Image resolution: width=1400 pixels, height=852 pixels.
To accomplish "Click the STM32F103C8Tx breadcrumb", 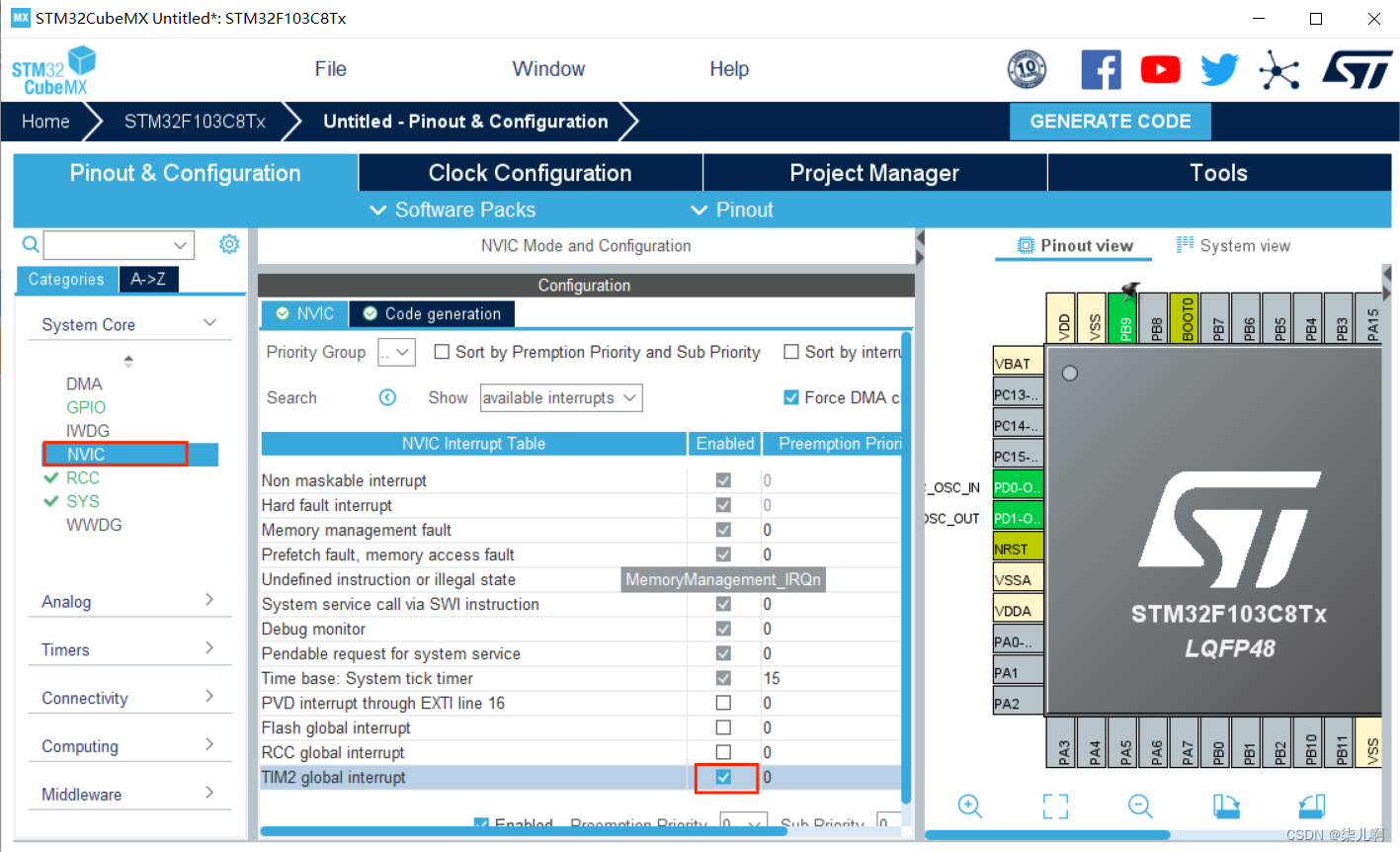I will (x=195, y=122).
